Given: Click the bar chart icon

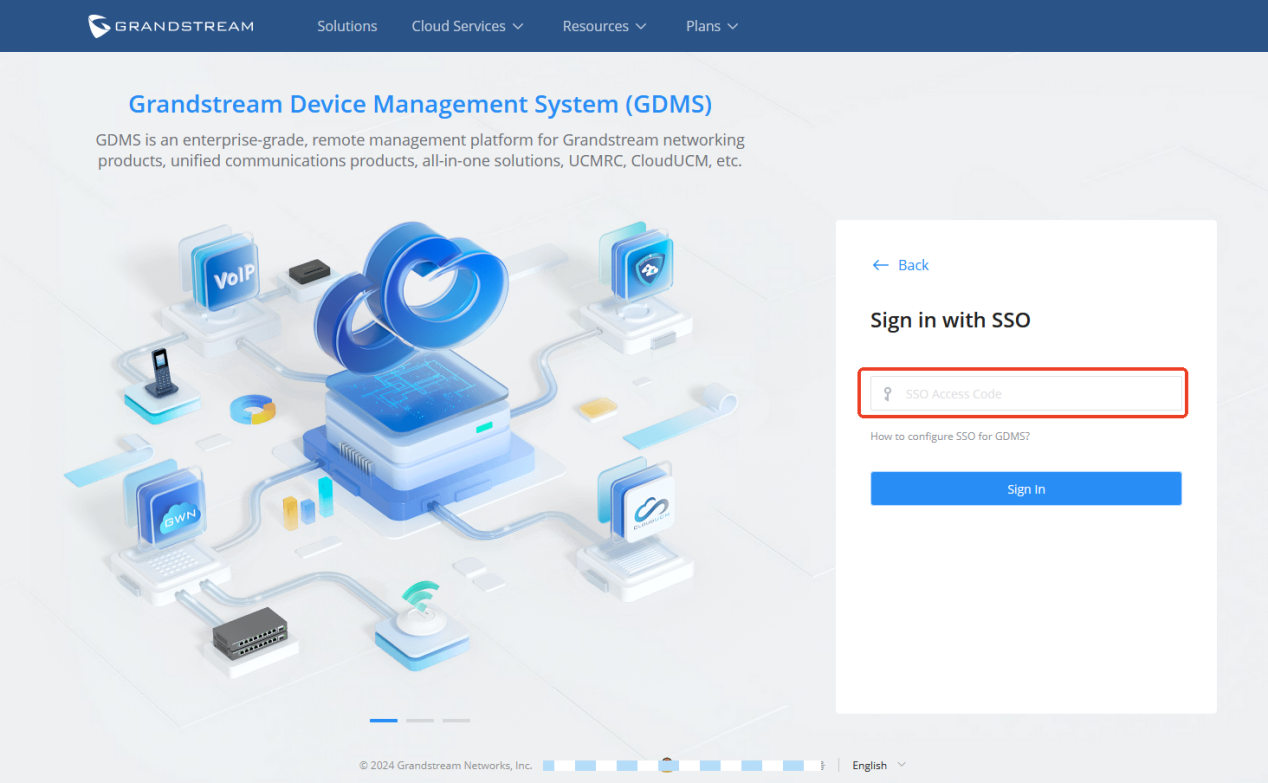Looking at the screenshot, I should pyautogui.click(x=308, y=503).
